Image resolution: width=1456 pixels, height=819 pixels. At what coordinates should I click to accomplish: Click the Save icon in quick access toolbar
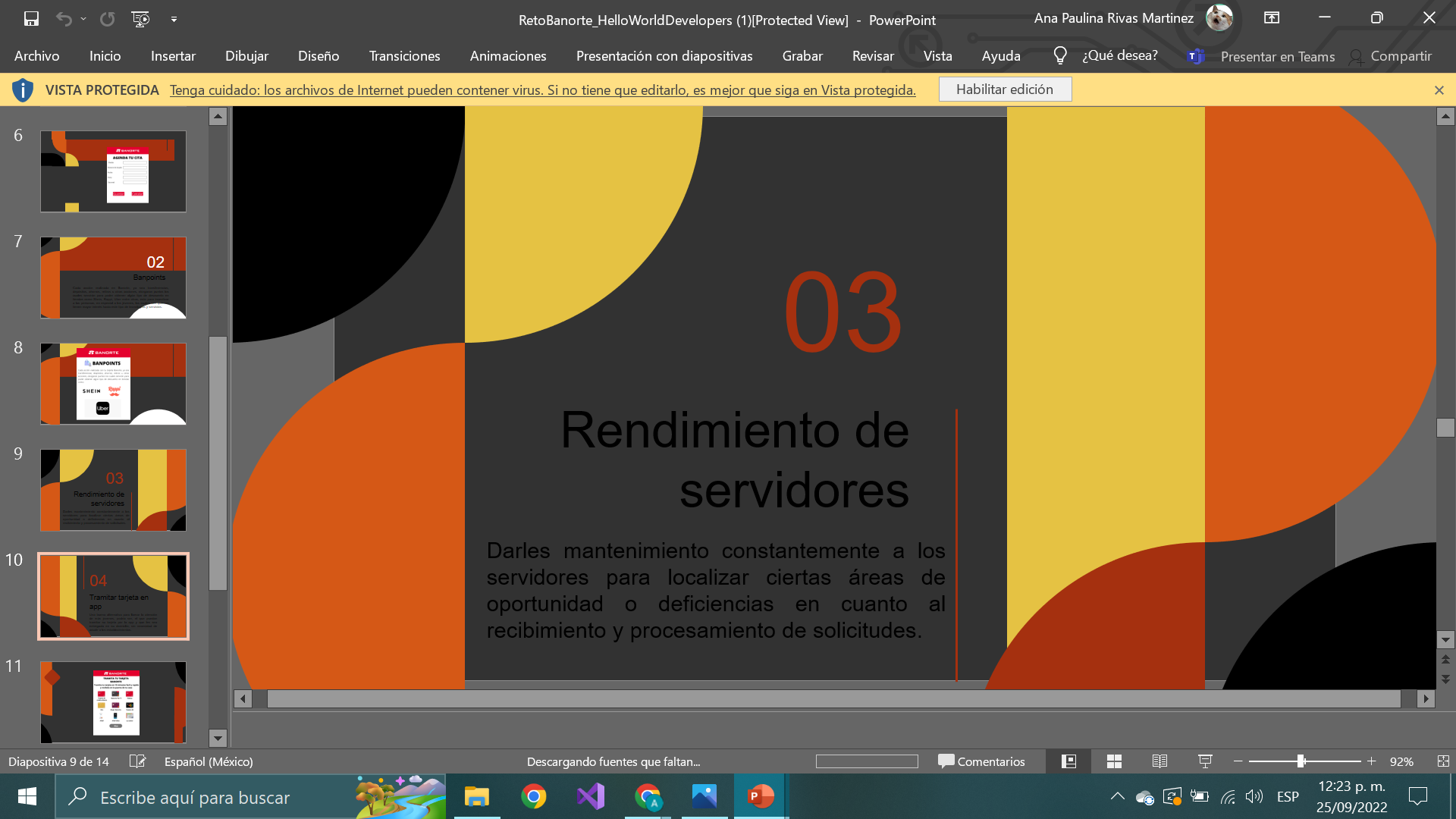point(31,19)
